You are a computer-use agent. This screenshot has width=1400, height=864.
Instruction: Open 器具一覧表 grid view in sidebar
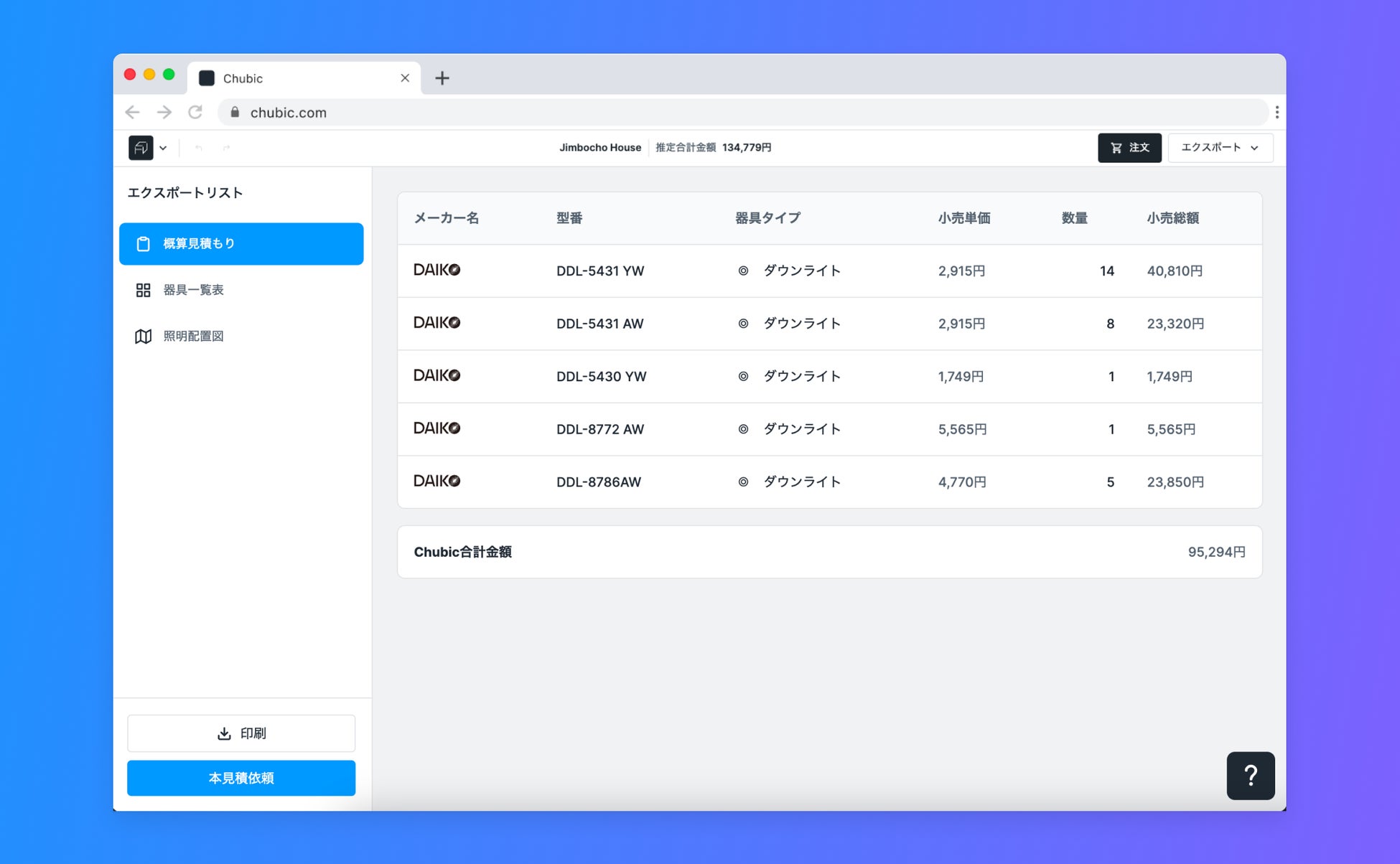(193, 290)
